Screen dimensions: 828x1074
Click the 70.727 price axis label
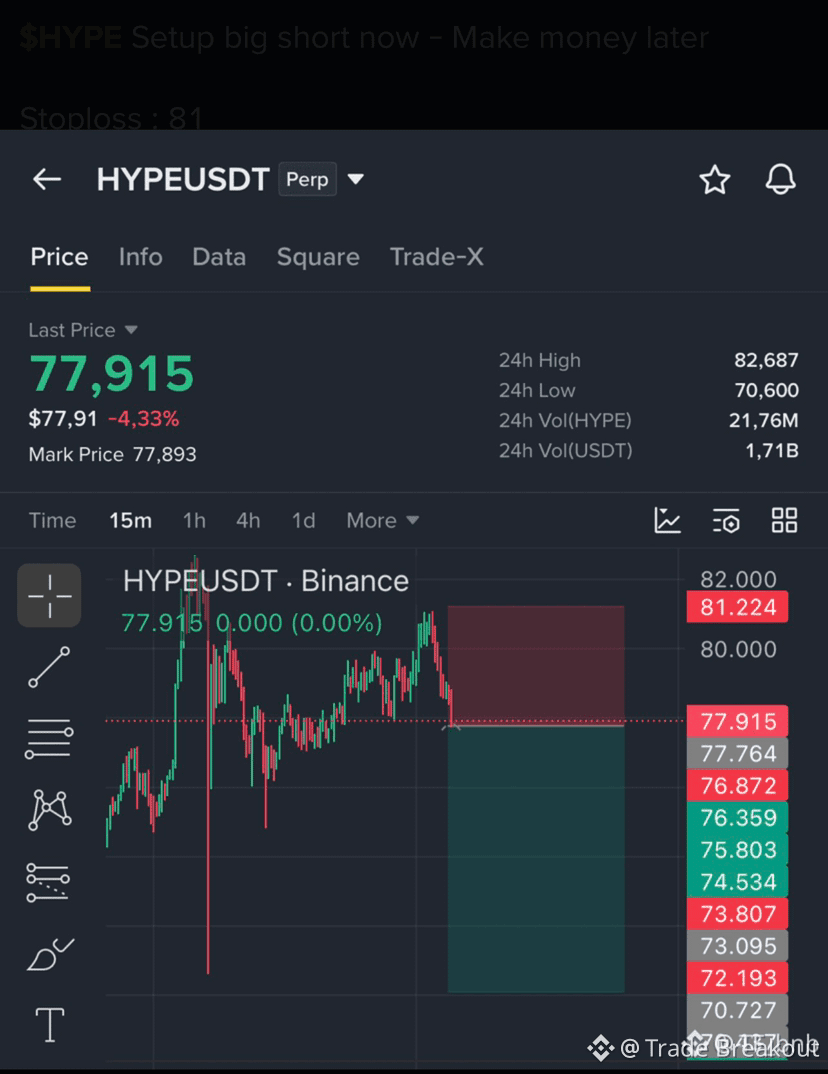coord(738,1010)
